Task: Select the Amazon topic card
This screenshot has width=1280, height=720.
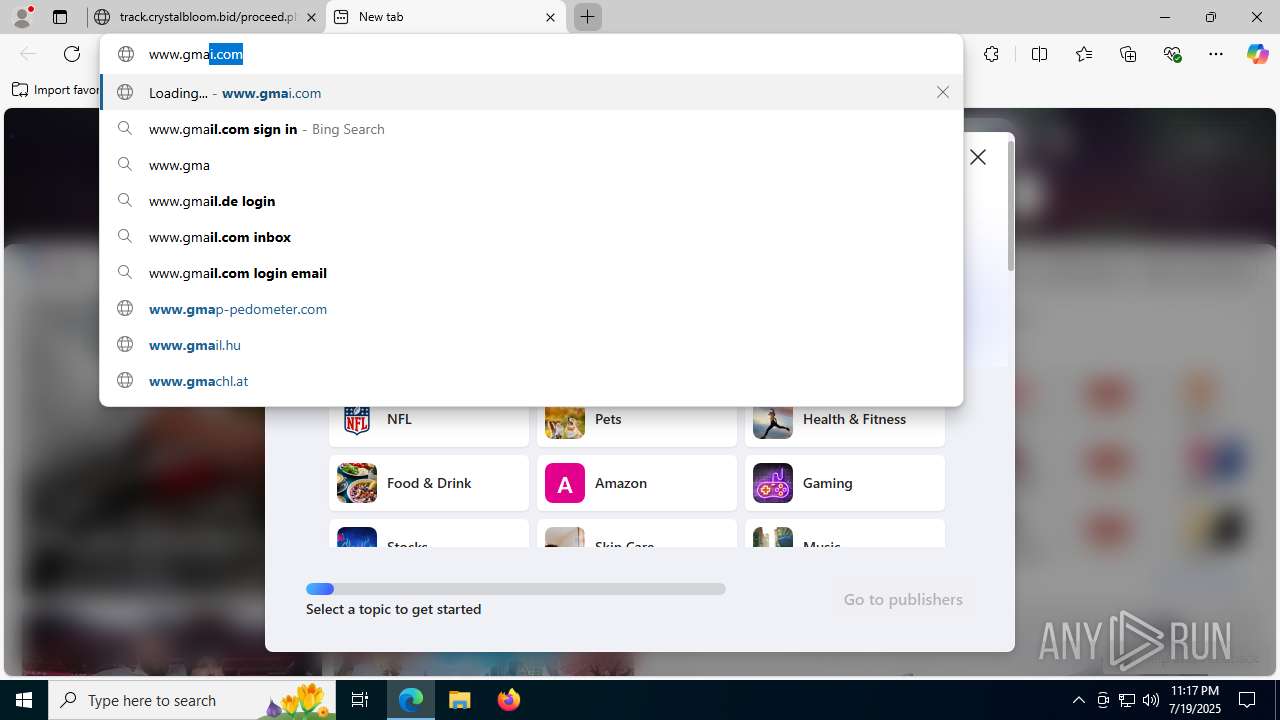Action: pos(637,483)
